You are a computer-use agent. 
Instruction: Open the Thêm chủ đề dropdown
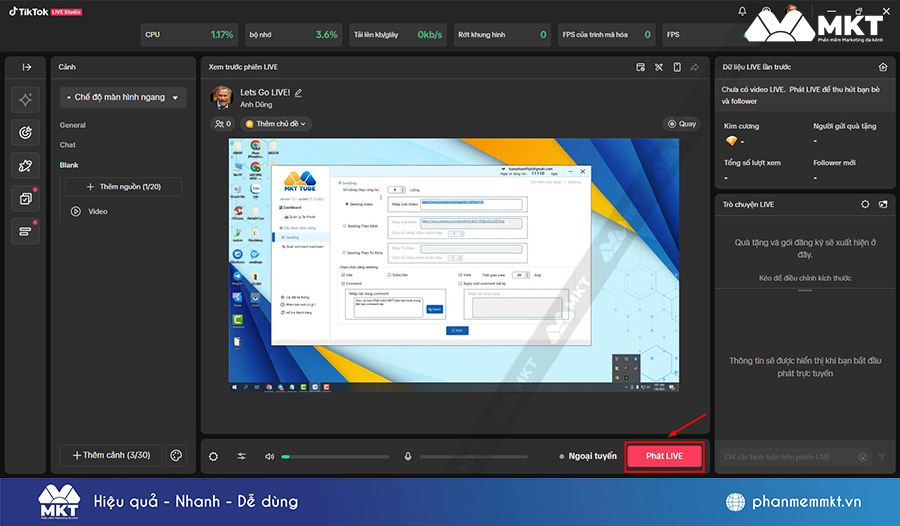coord(277,124)
